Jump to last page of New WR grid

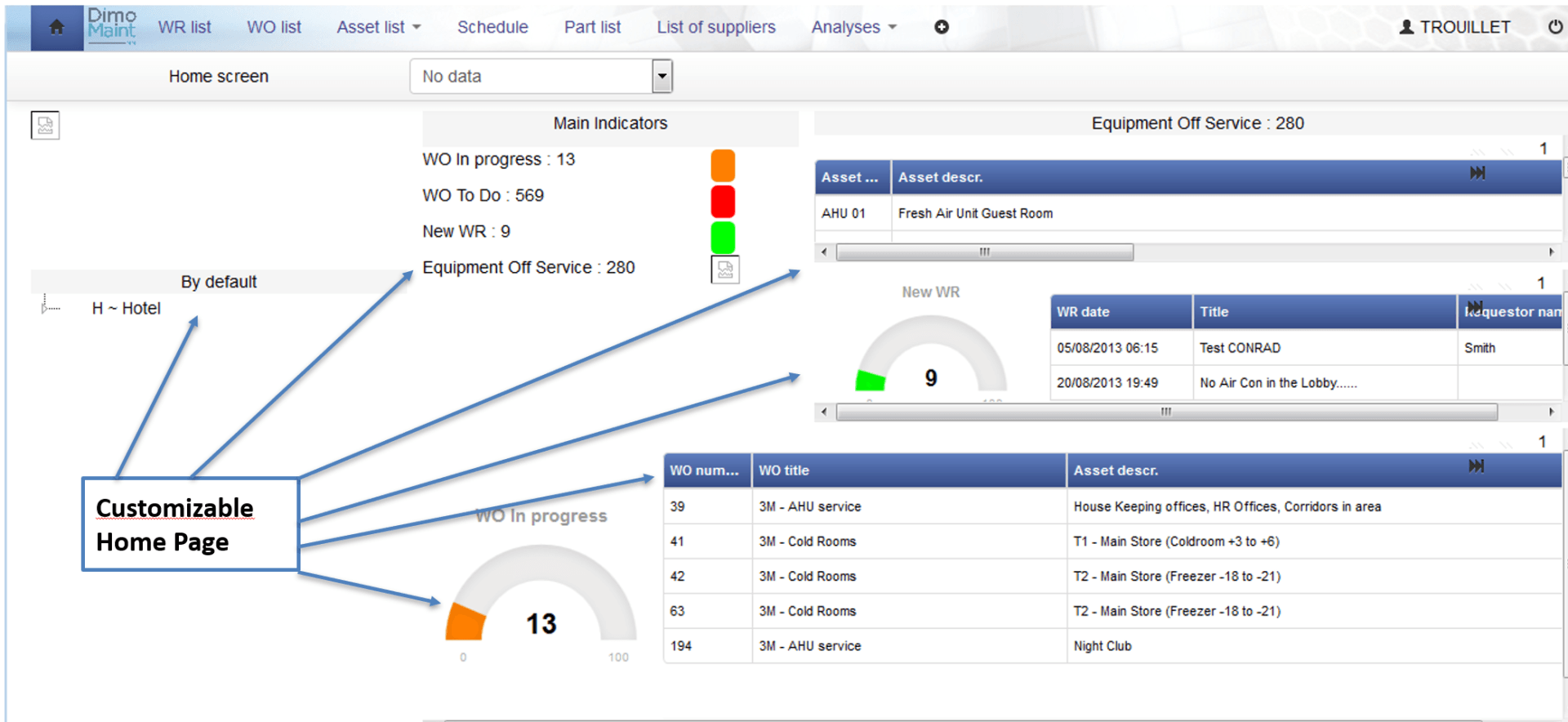coord(1475,307)
